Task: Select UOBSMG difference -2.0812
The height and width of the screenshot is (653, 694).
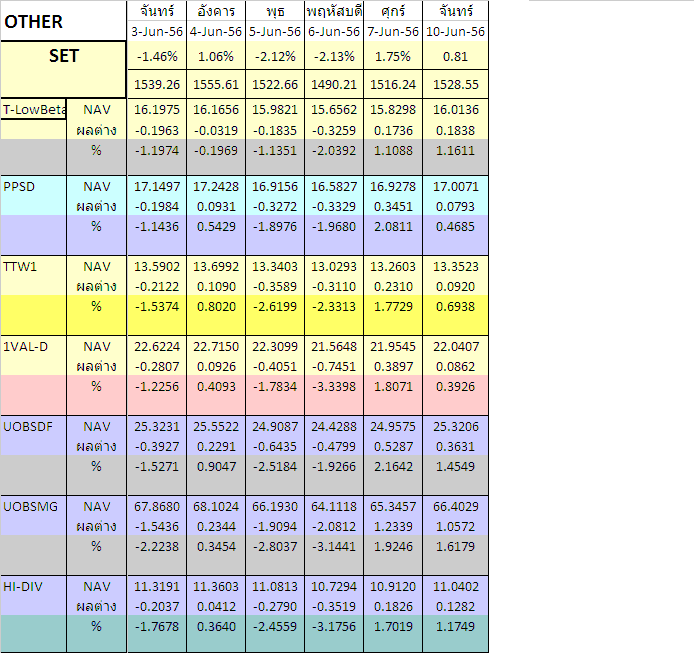Action: [x=334, y=526]
